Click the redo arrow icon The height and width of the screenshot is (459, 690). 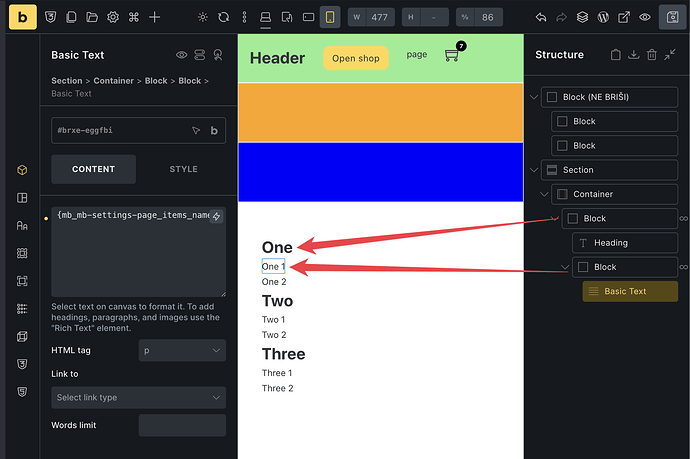click(x=562, y=17)
